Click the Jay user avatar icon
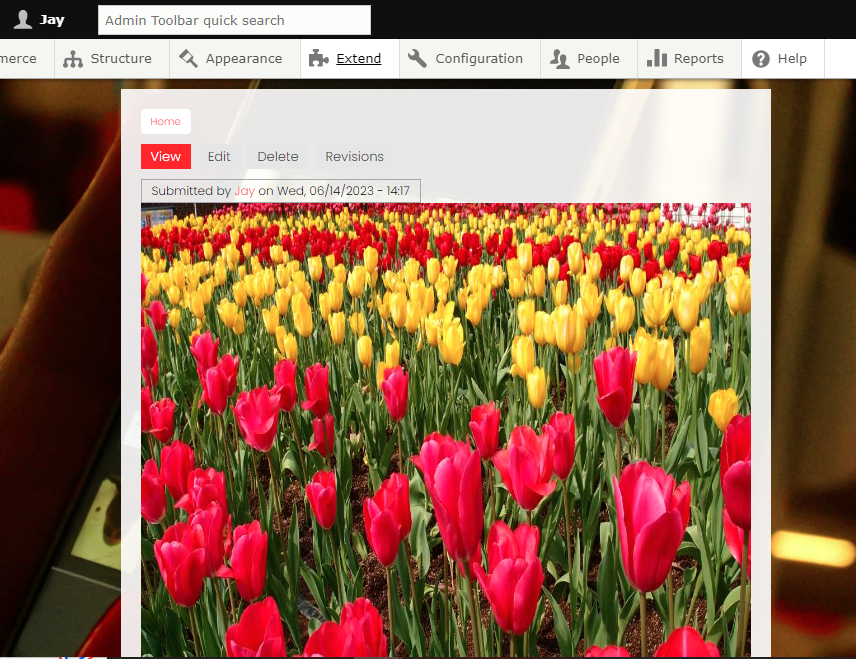This screenshot has height=659, width=856. point(23,20)
